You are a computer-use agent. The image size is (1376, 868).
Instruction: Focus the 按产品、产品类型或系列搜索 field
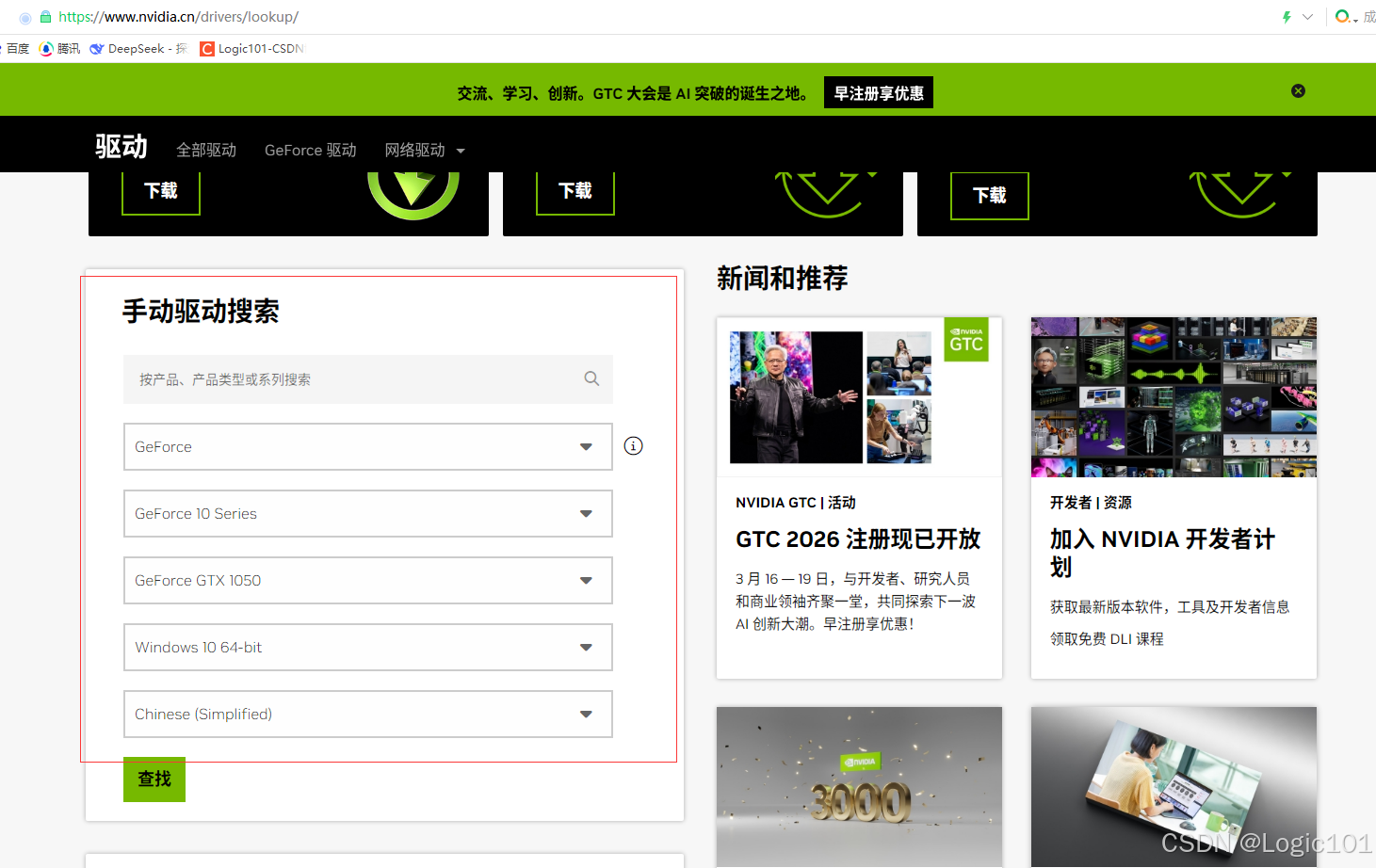[x=368, y=379]
